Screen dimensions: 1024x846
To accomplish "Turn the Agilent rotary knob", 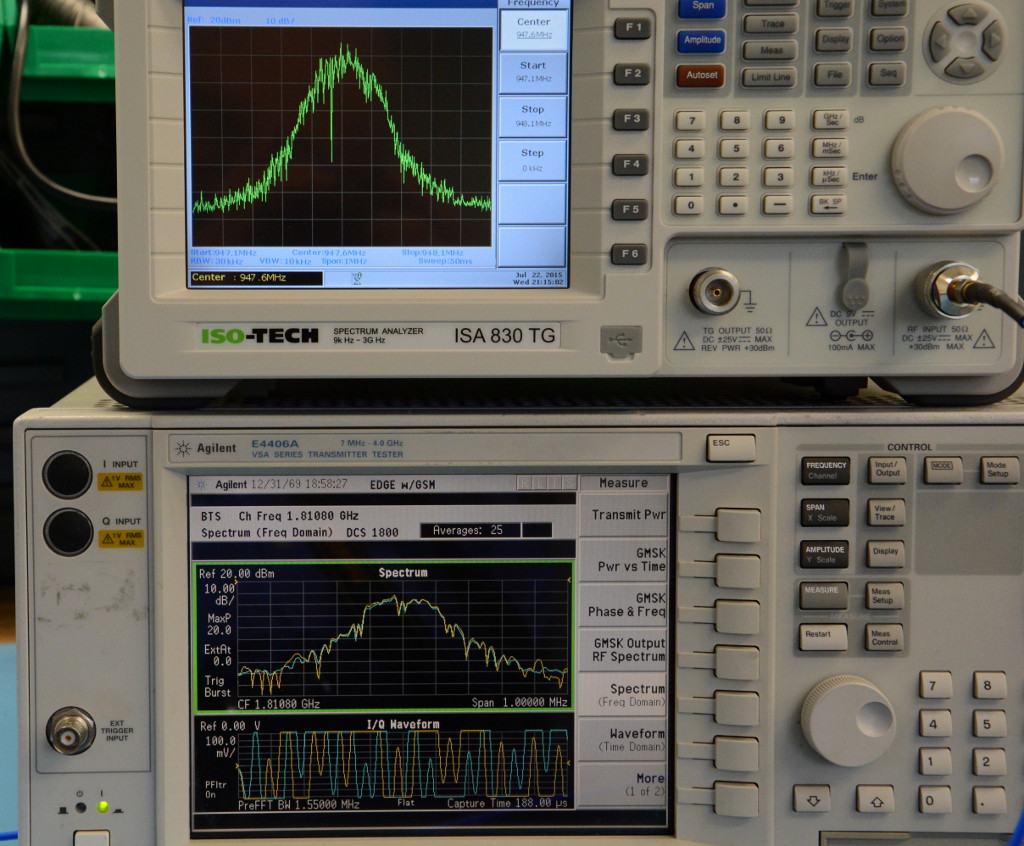I will 848,720.
